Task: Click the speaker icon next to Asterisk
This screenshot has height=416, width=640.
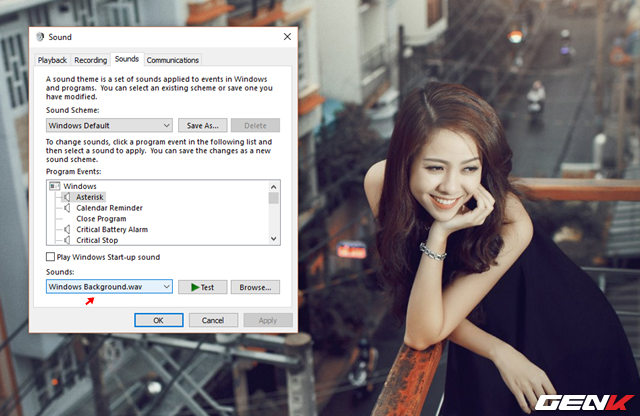Action: point(67,197)
